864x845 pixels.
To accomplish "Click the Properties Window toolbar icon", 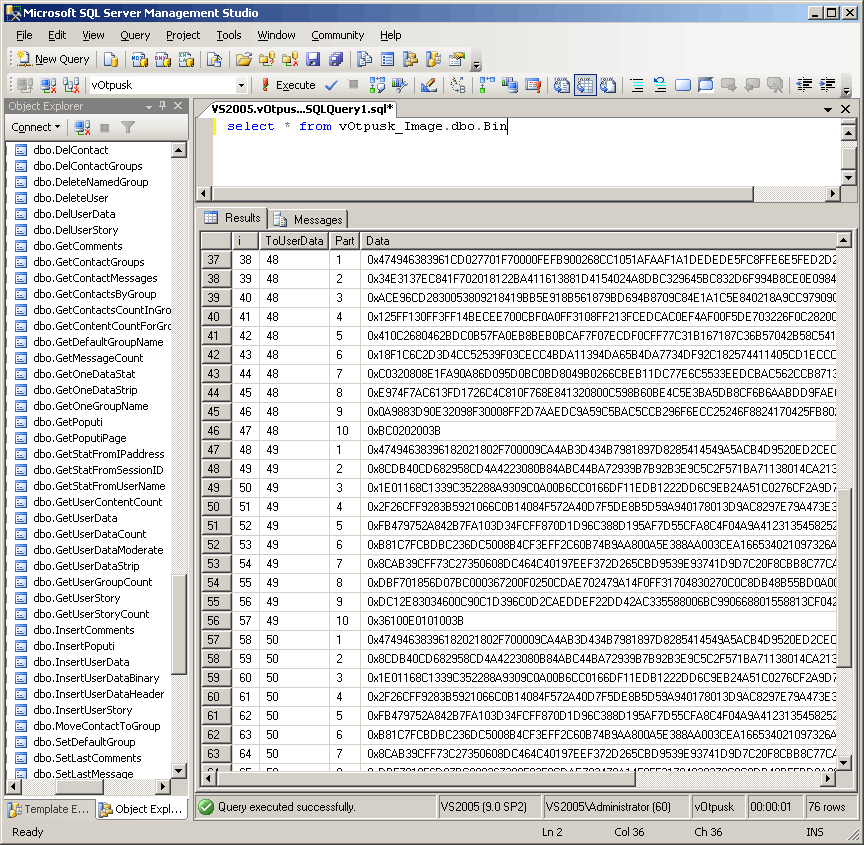I will (x=457, y=59).
